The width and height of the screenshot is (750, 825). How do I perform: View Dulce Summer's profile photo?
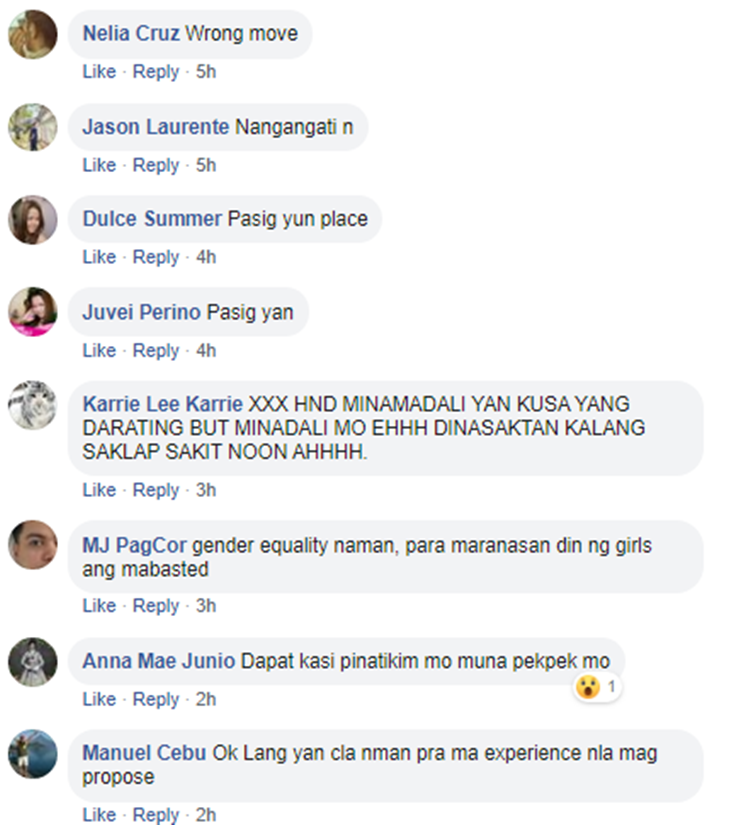coord(33,220)
